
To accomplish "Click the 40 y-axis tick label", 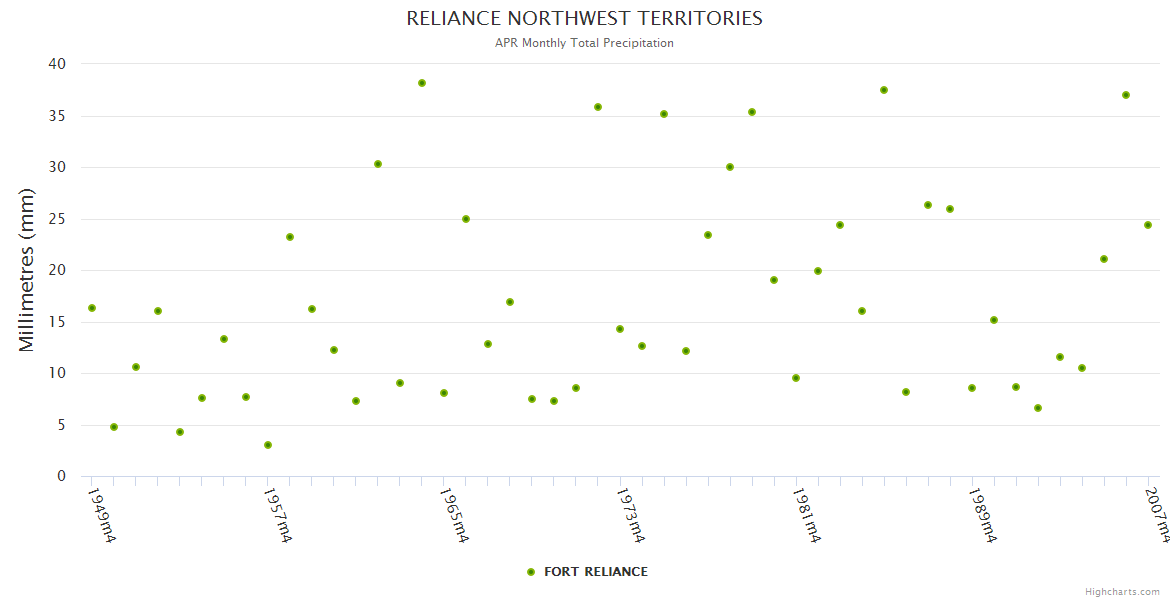I will click(57, 64).
